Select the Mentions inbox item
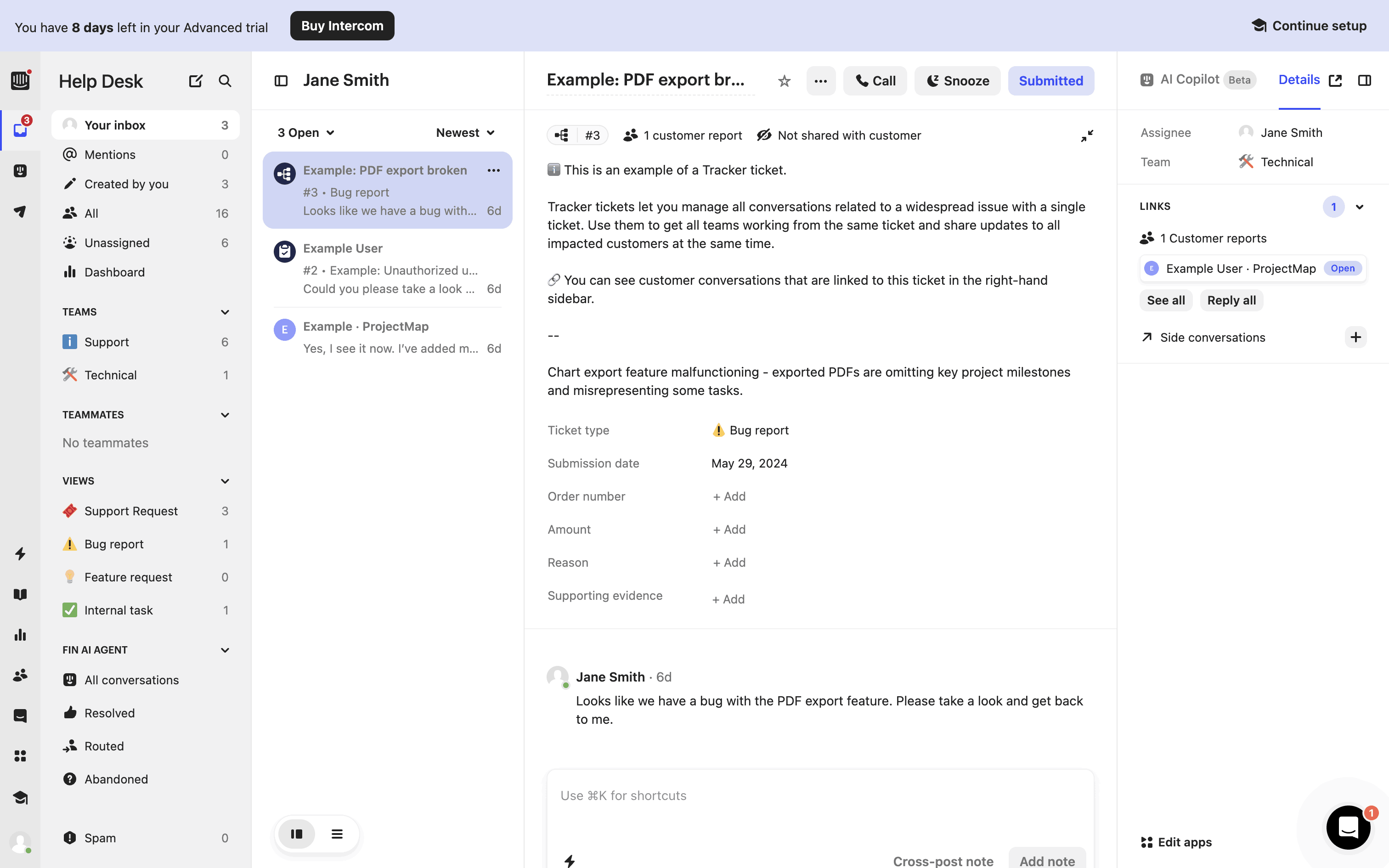This screenshot has width=1389, height=868. click(x=110, y=154)
